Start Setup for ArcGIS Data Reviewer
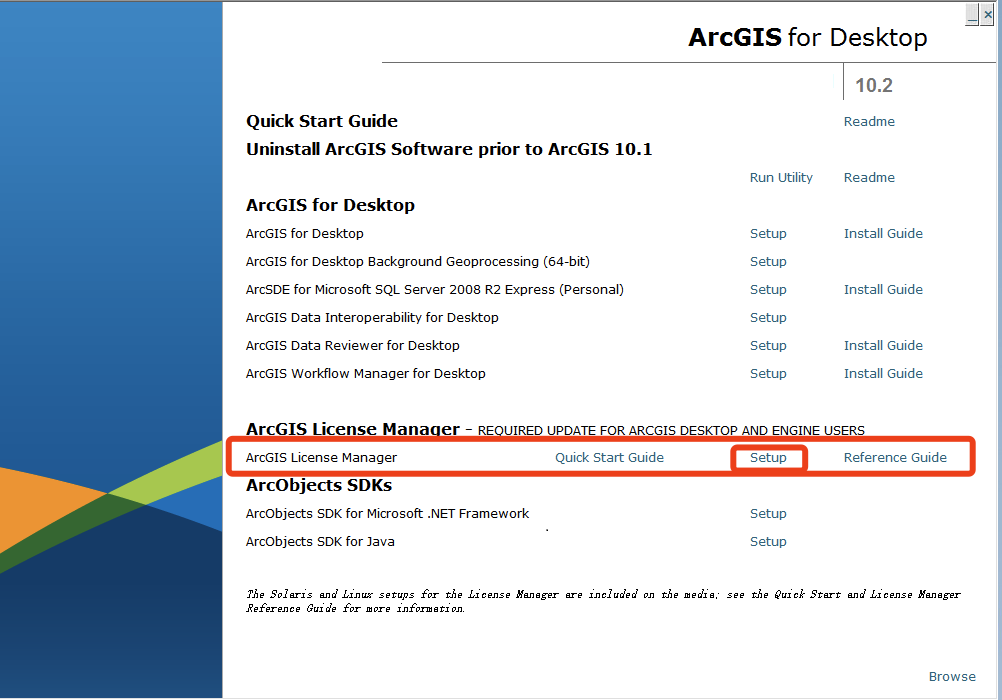 [x=768, y=346]
